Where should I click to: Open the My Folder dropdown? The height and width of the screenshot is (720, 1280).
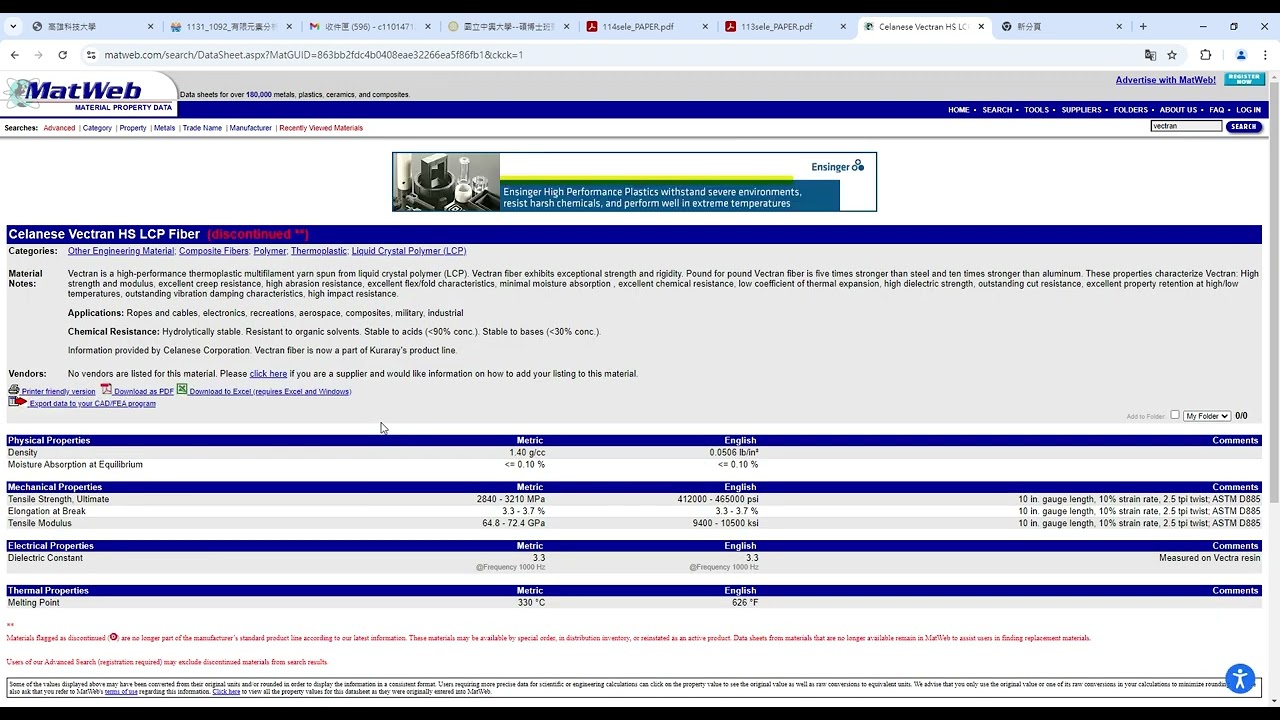point(1207,416)
